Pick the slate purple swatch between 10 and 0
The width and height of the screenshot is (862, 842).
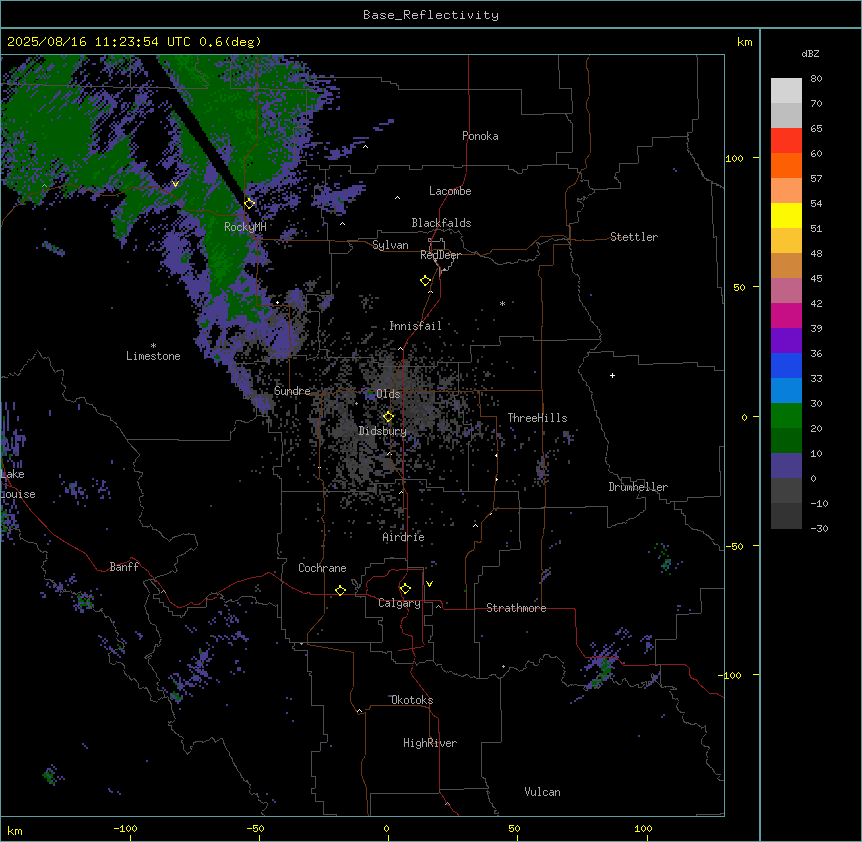click(786, 466)
